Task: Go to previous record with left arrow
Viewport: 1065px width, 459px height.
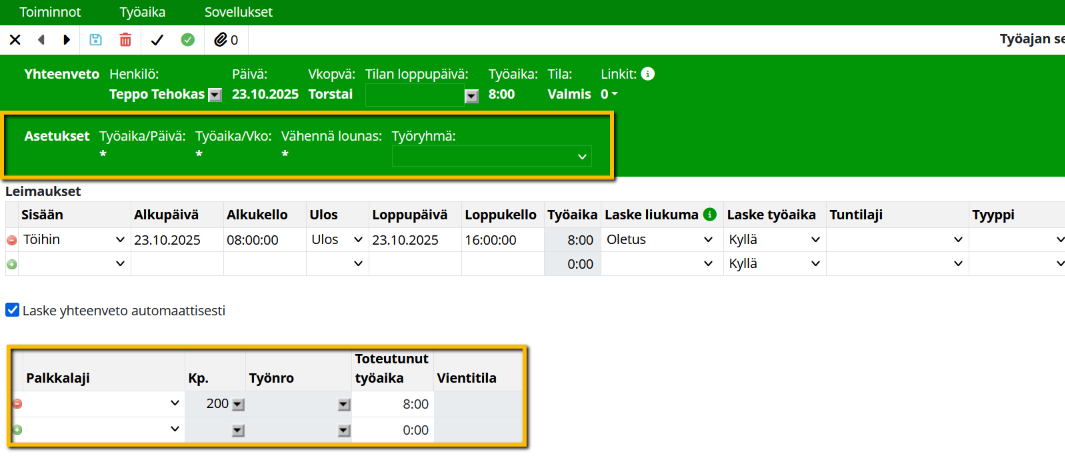Action: point(41,40)
